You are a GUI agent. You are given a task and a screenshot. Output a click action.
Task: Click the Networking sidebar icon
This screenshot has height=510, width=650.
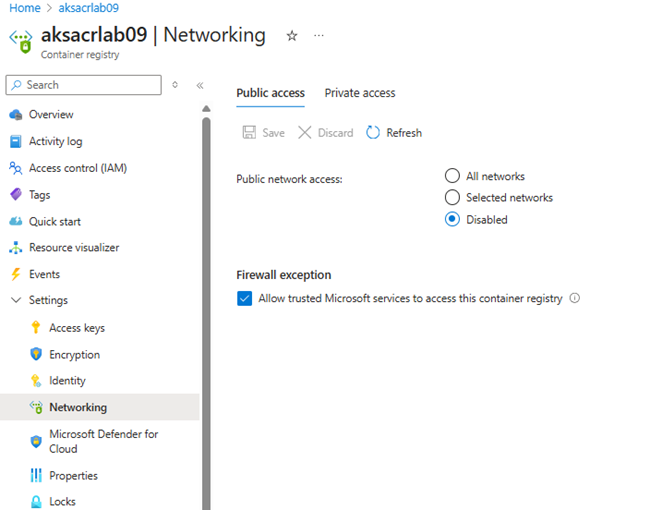pos(36,407)
